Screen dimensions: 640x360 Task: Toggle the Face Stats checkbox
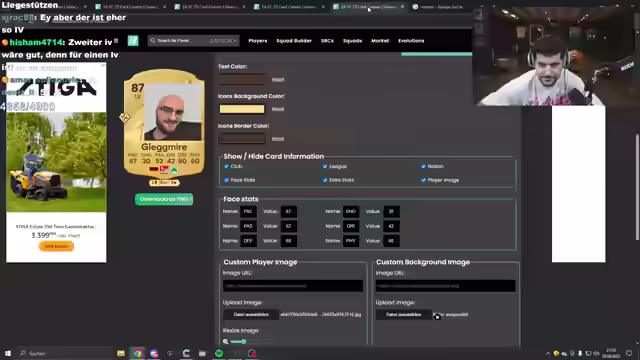(226, 180)
